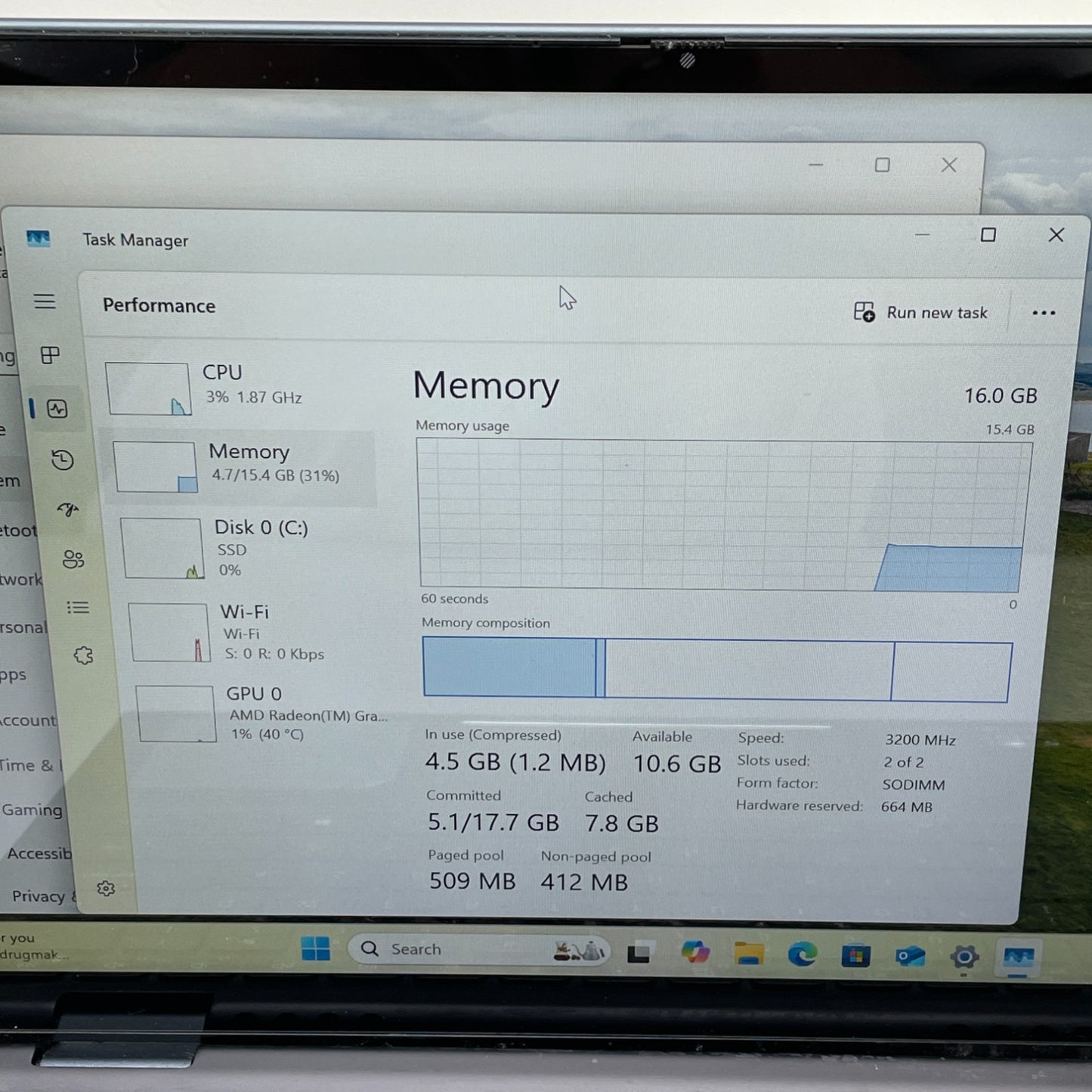
Task: Select the Memory performance item
Action: [x=242, y=462]
